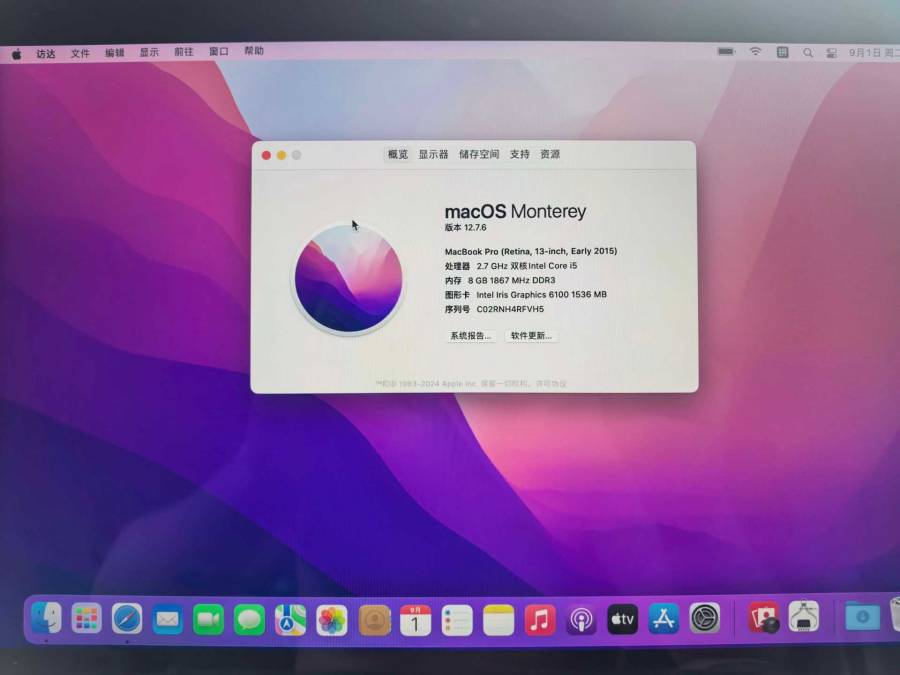Image resolution: width=900 pixels, height=675 pixels.
Task: Open the Music app icon
Action: click(x=540, y=620)
